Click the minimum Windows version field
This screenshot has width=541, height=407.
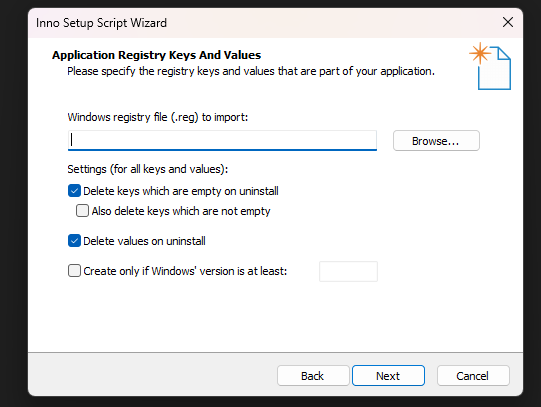coord(348,271)
